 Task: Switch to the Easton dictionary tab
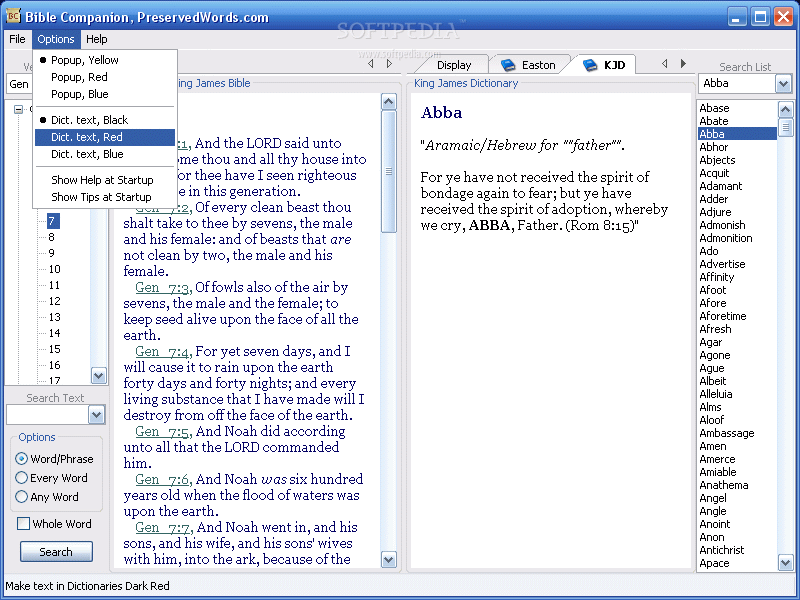529,65
